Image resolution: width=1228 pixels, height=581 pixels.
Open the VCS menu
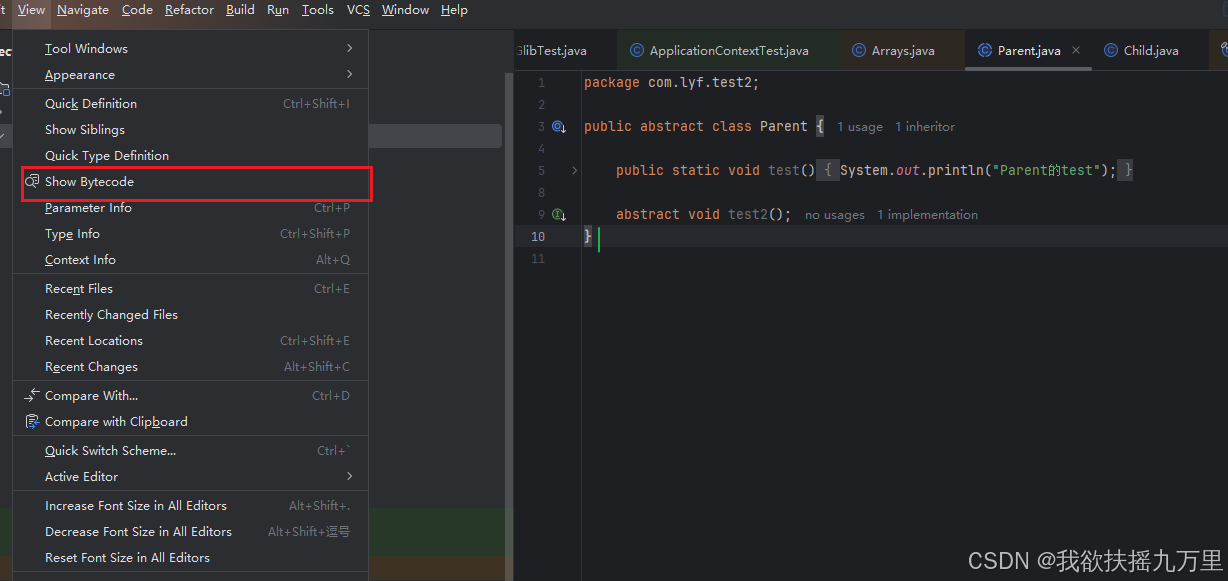click(x=358, y=10)
